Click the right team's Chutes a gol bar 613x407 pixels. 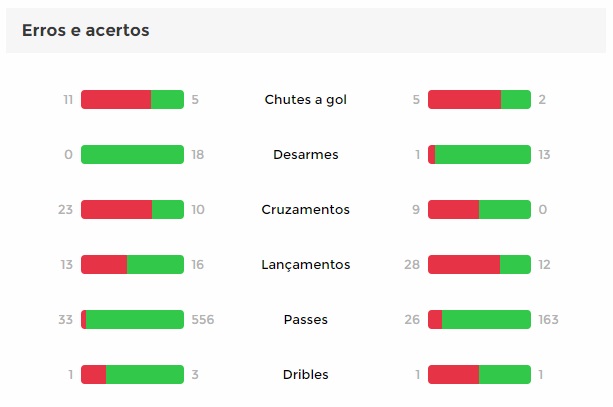[479, 100]
